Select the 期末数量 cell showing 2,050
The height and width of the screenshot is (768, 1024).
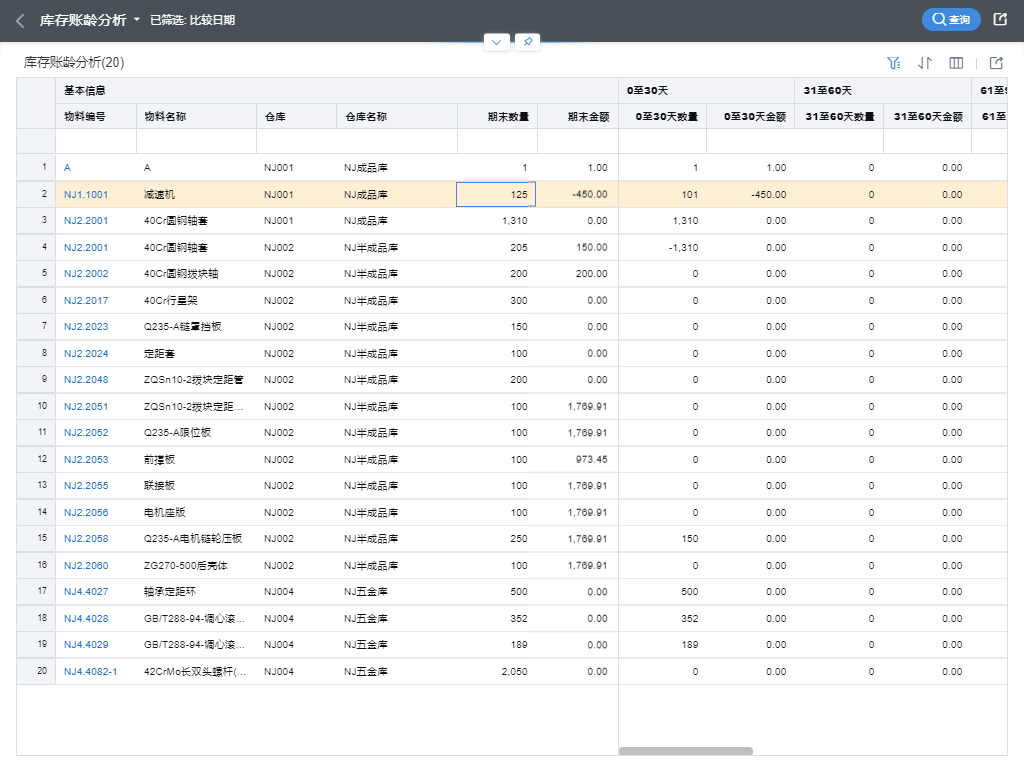[x=498, y=671]
